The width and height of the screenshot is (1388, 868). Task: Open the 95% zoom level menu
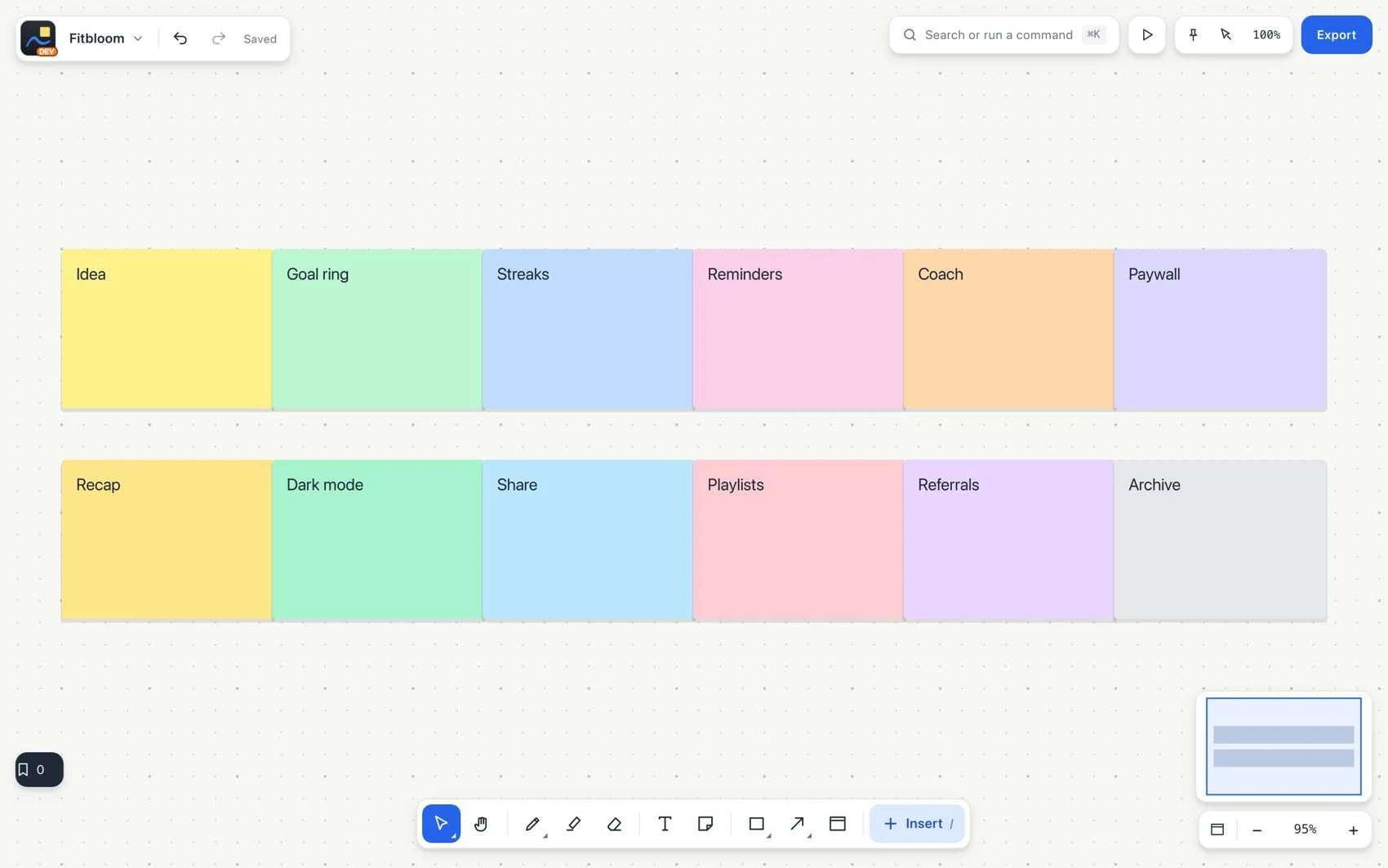coord(1305,830)
